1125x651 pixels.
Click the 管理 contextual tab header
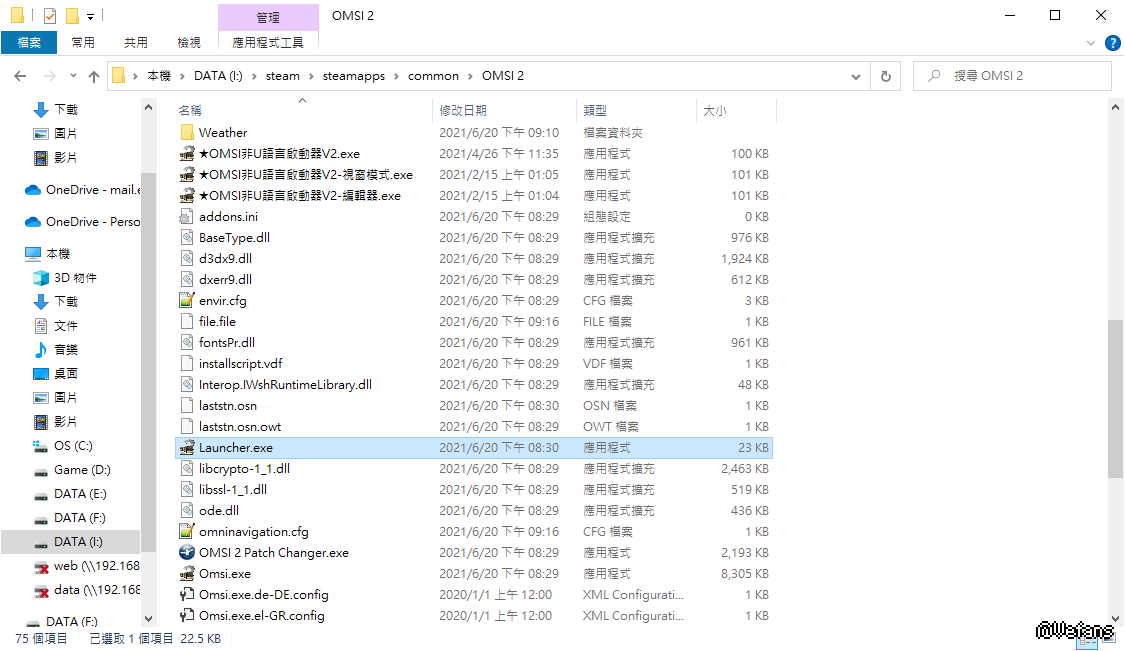pyautogui.click(x=268, y=17)
